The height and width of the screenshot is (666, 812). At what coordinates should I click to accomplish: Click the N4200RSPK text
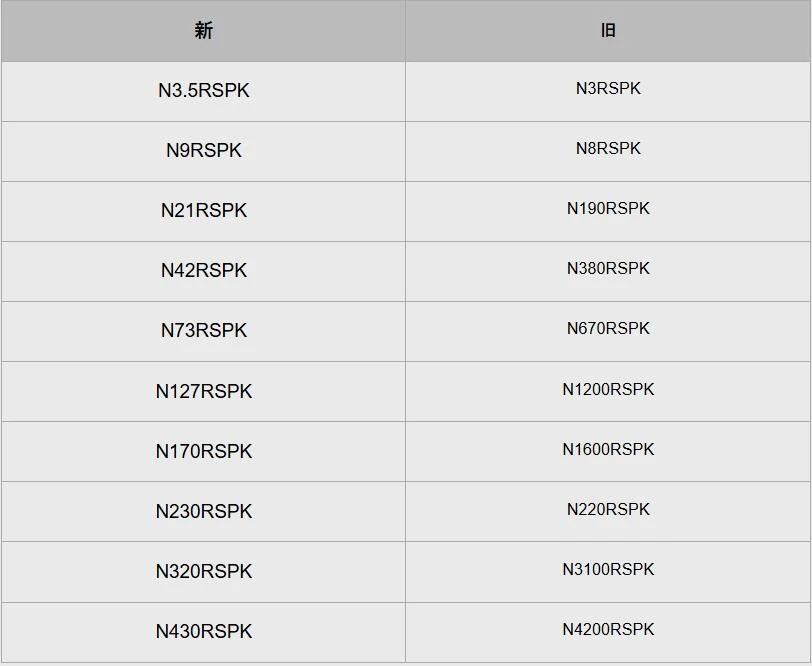pos(608,629)
